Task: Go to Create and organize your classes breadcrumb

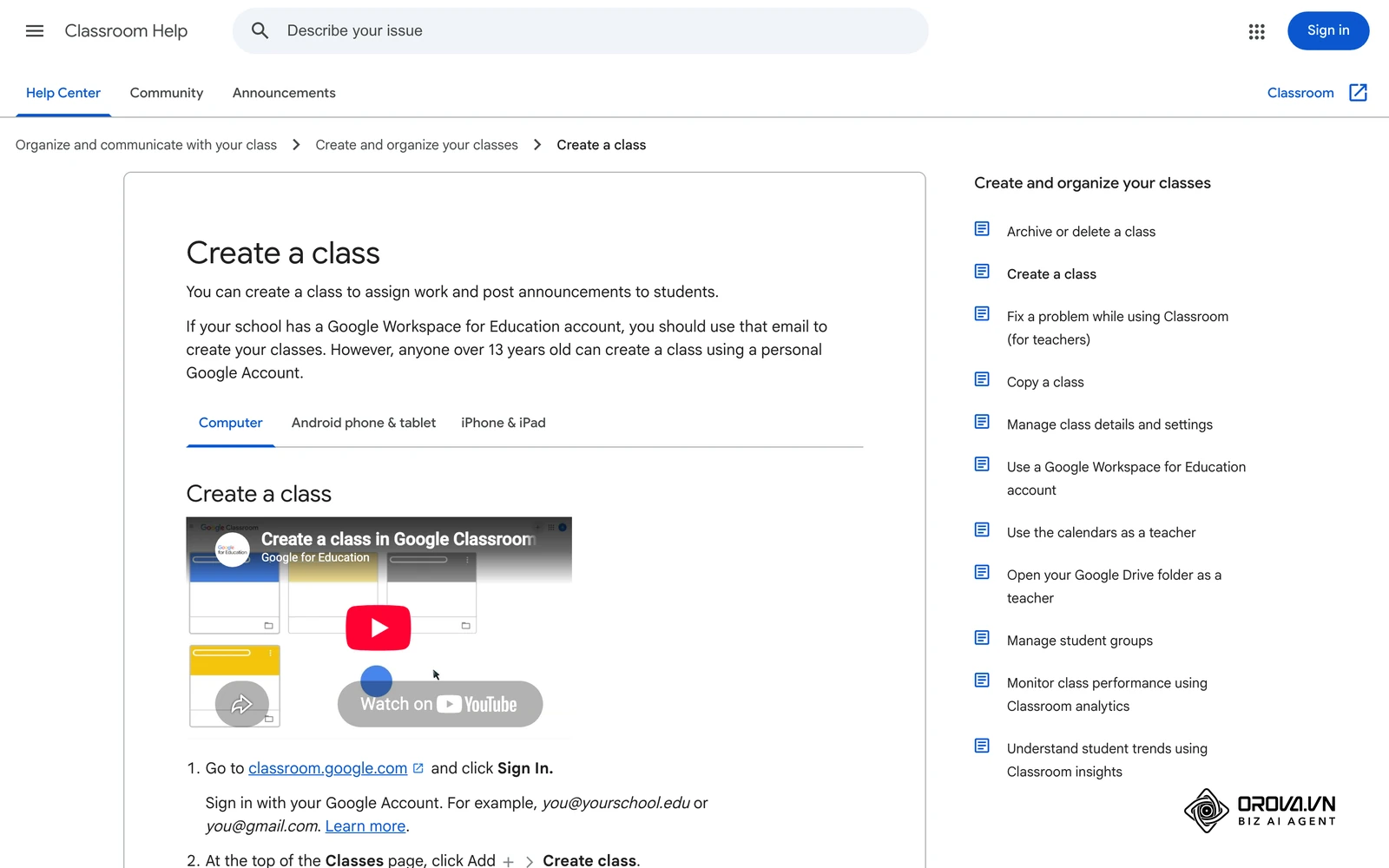Action: [x=417, y=145]
